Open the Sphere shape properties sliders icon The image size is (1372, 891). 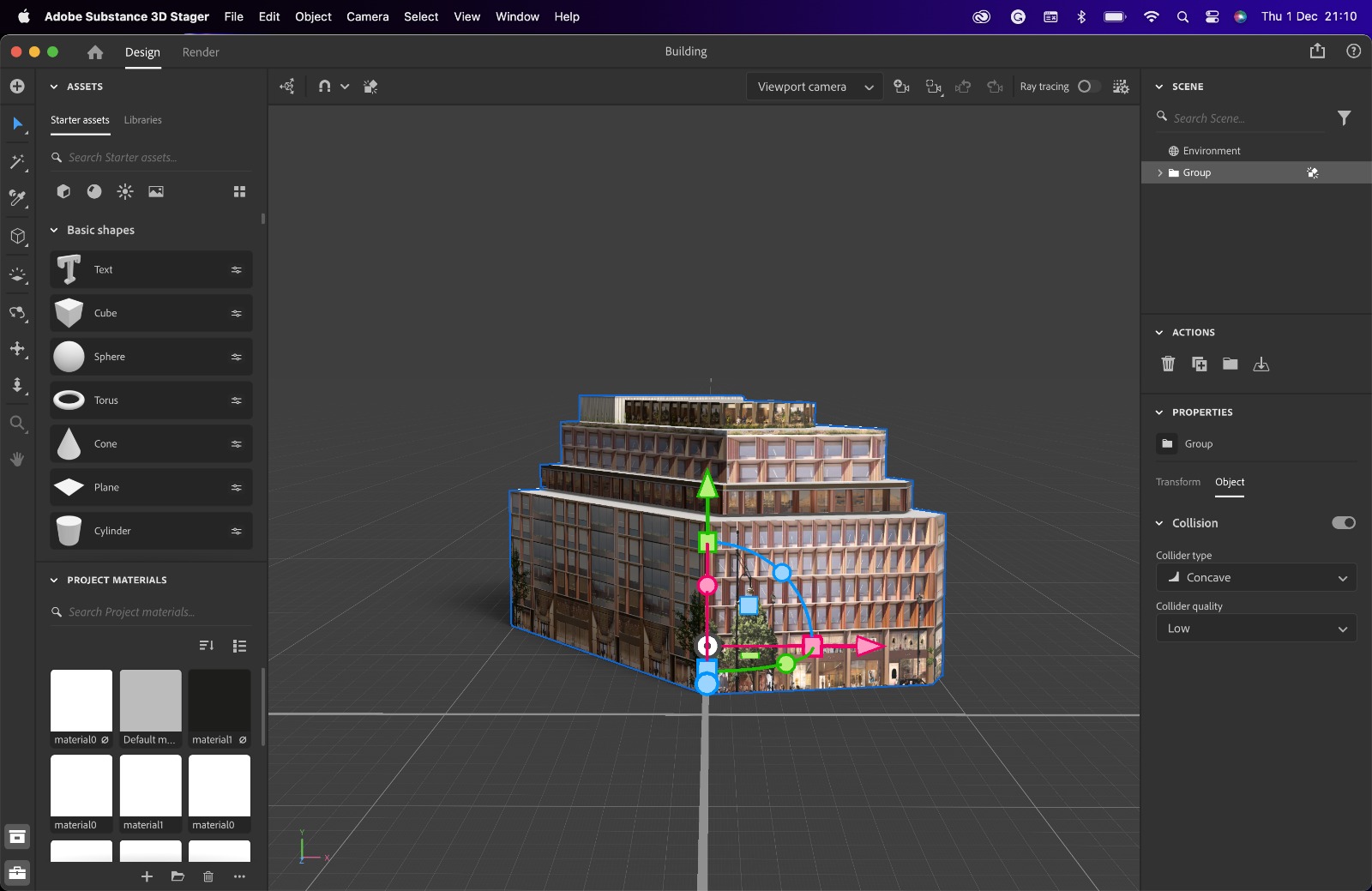tap(238, 357)
